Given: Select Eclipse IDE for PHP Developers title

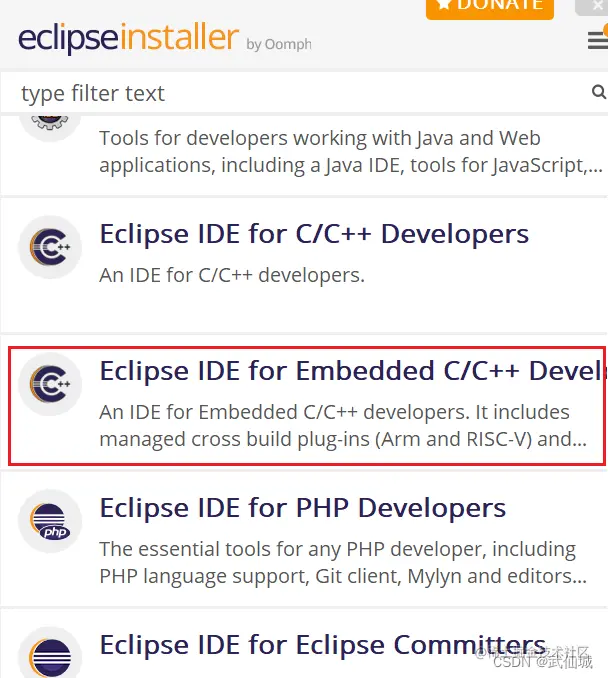Looking at the screenshot, I should 303,508.
